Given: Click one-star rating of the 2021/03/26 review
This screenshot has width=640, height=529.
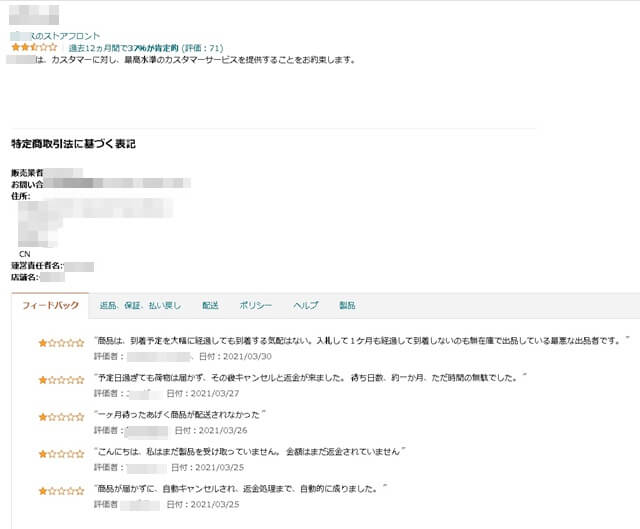Looking at the screenshot, I should 61,416.
